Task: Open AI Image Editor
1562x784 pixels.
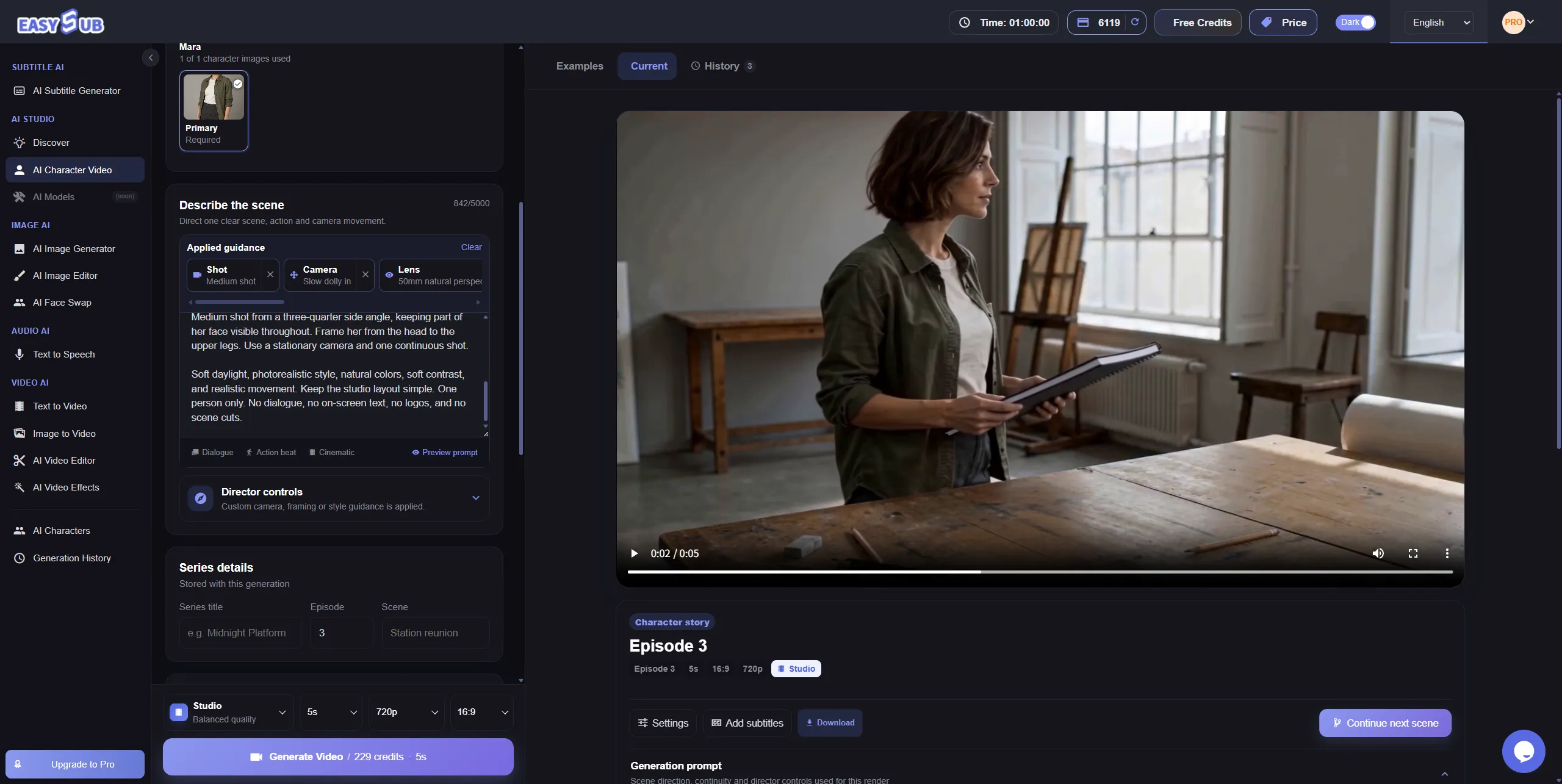Action: click(x=75, y=276)
